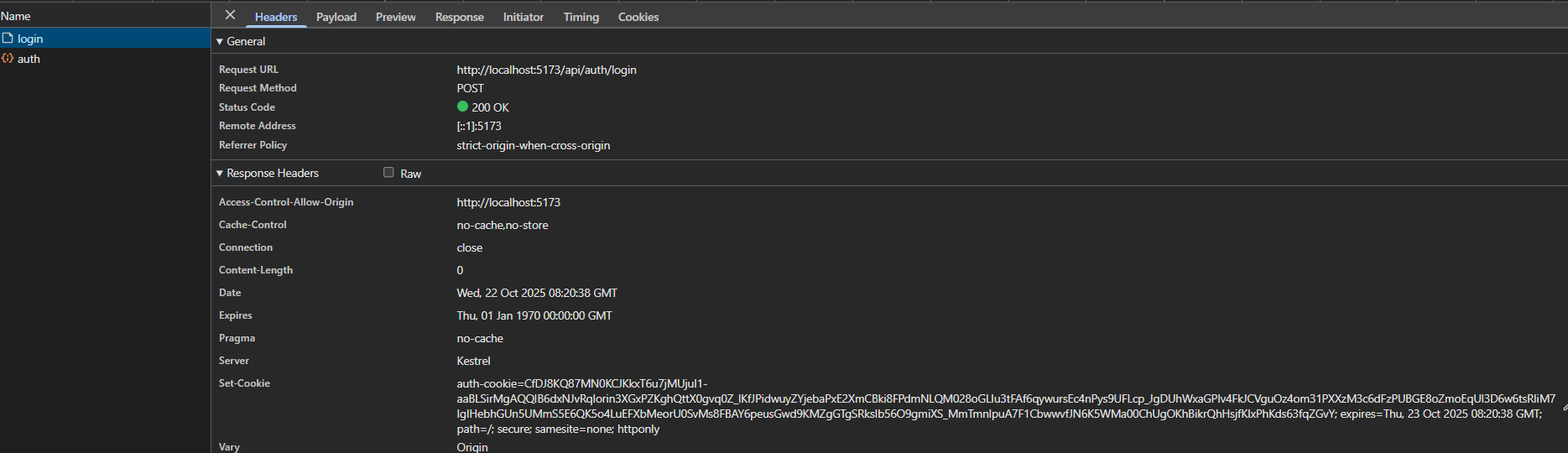Click the Vary value Origin
The image size is (1568, 453).
pos(472,447)
